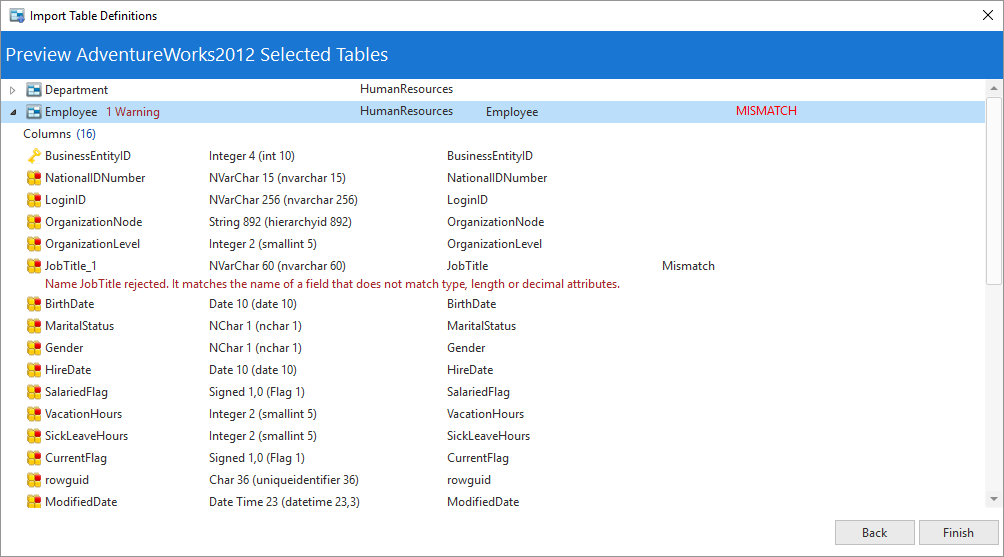Click the Mismatch label in JobTitle row
1004x557 pixels.
(688, 266)
